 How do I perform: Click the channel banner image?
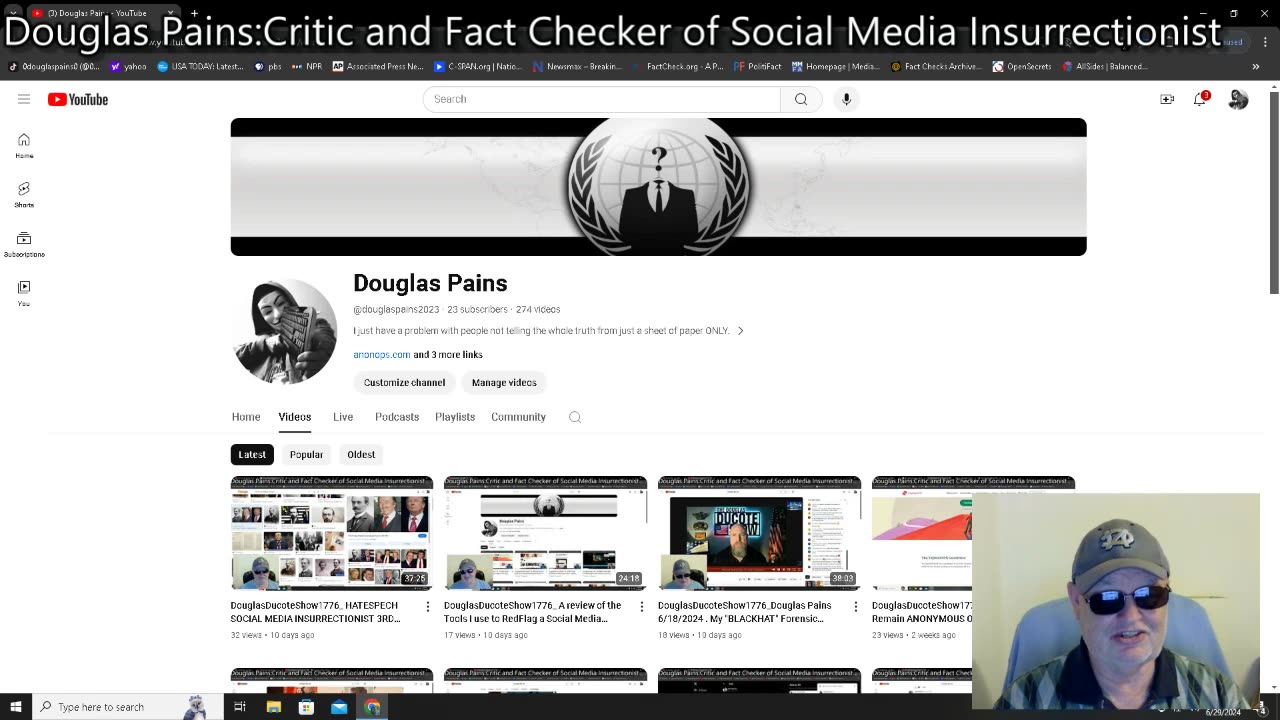[x=658, y=187]
